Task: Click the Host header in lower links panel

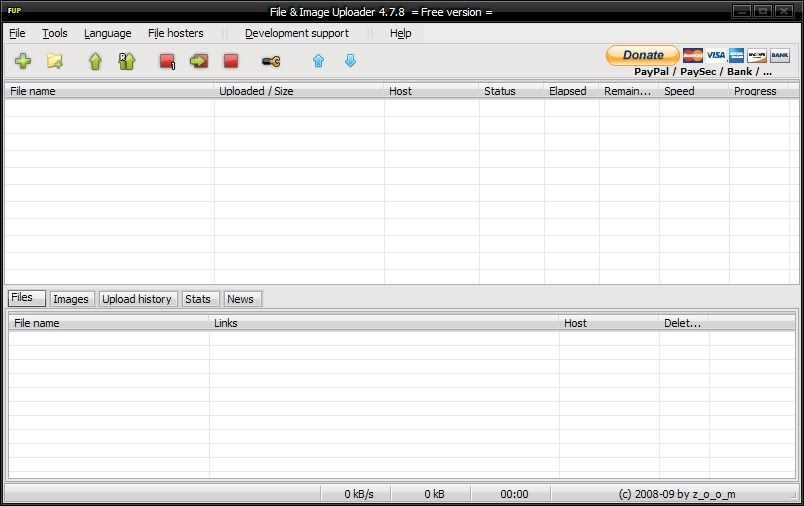Action: coord(609,323)
